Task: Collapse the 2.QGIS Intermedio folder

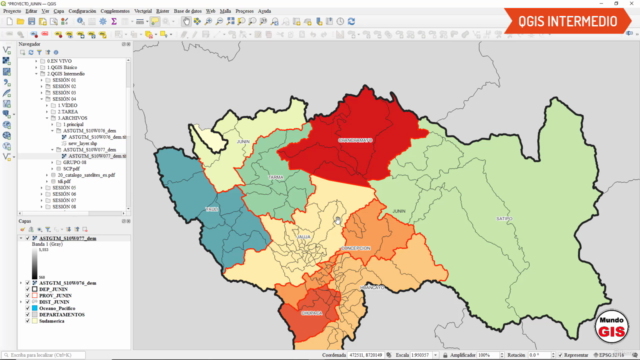Action: point(36,74)
